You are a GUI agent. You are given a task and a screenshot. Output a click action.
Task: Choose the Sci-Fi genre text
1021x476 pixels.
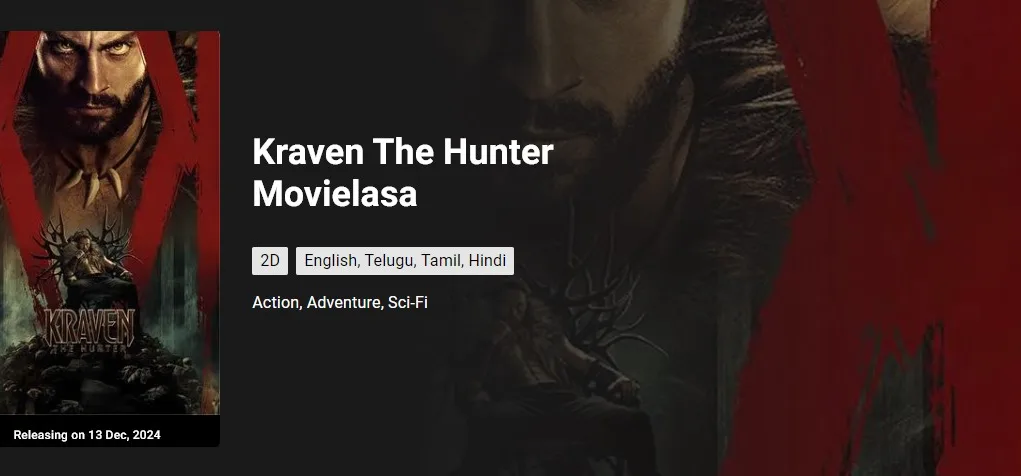pos(408,302)
